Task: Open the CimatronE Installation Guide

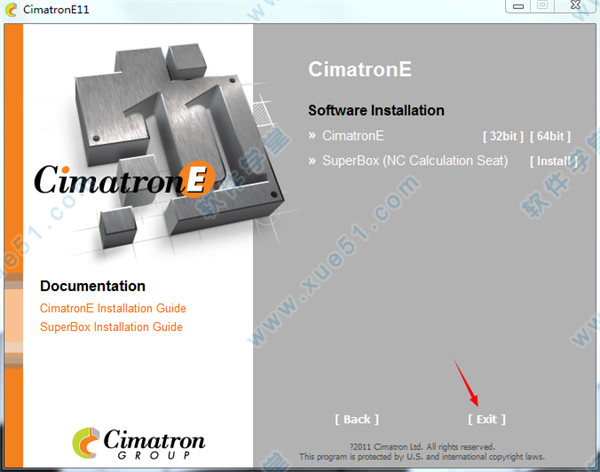Action: (x=113, y=308)
